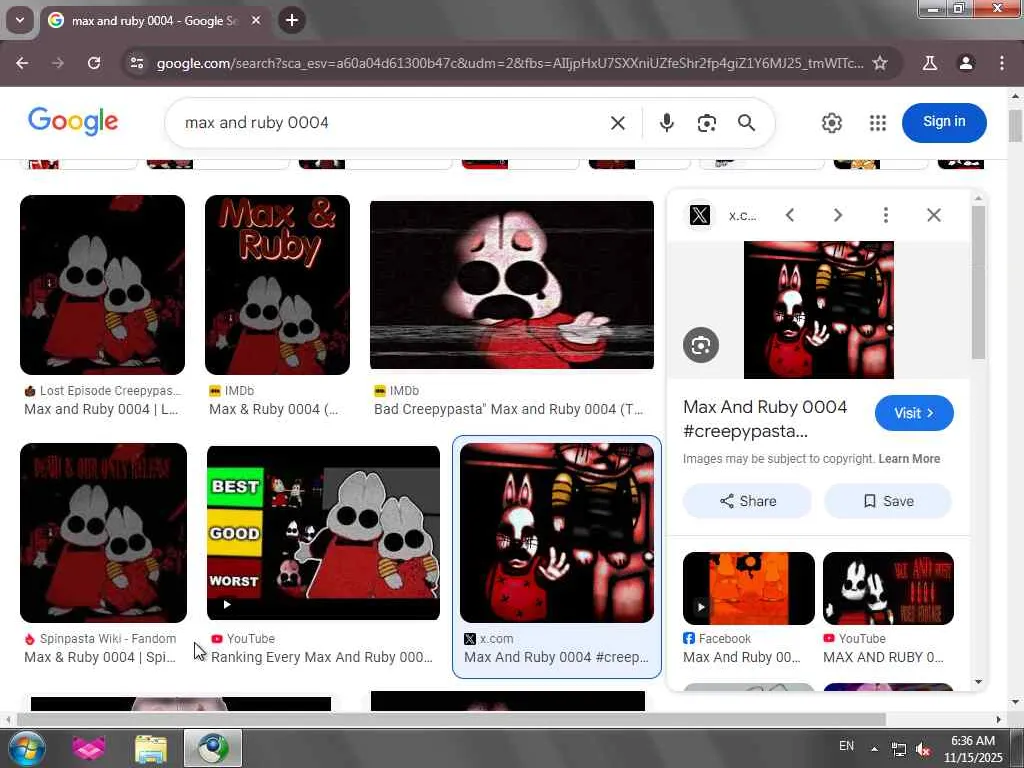Open the related Facebook video thumbnail
The height and width of the screenshot is (768, 1024).
(748, 588)
